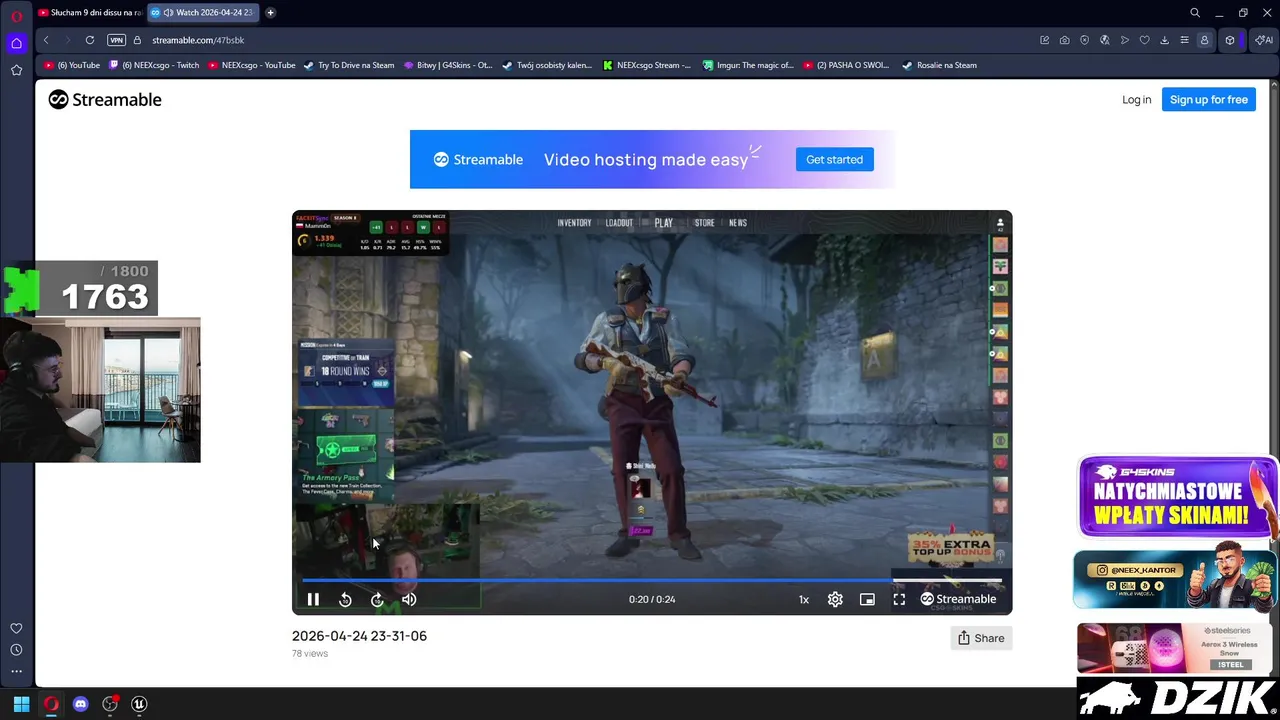The width and height of the screenshot is (1280, 720).
Task: Click the Streamable watermark in the player
Action: (958, 599)
